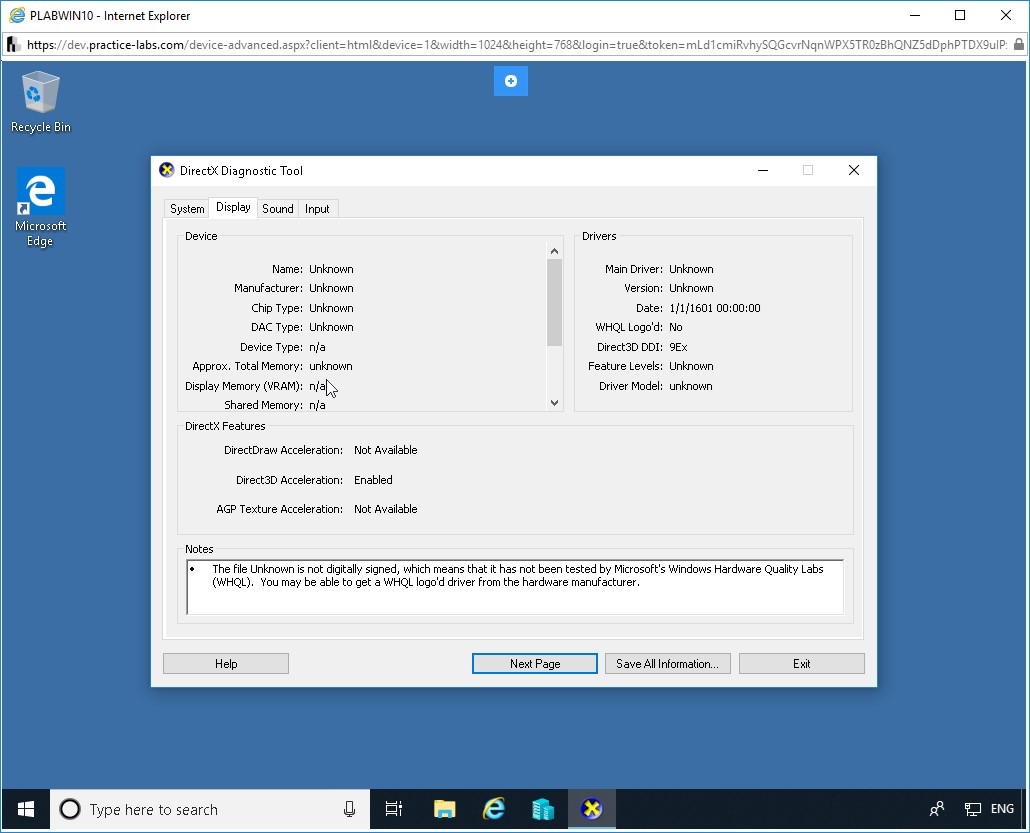Screen dimensions: 1030x833
Task: Click the driver Date value 1/1/1601
Action: coord(715,308)
